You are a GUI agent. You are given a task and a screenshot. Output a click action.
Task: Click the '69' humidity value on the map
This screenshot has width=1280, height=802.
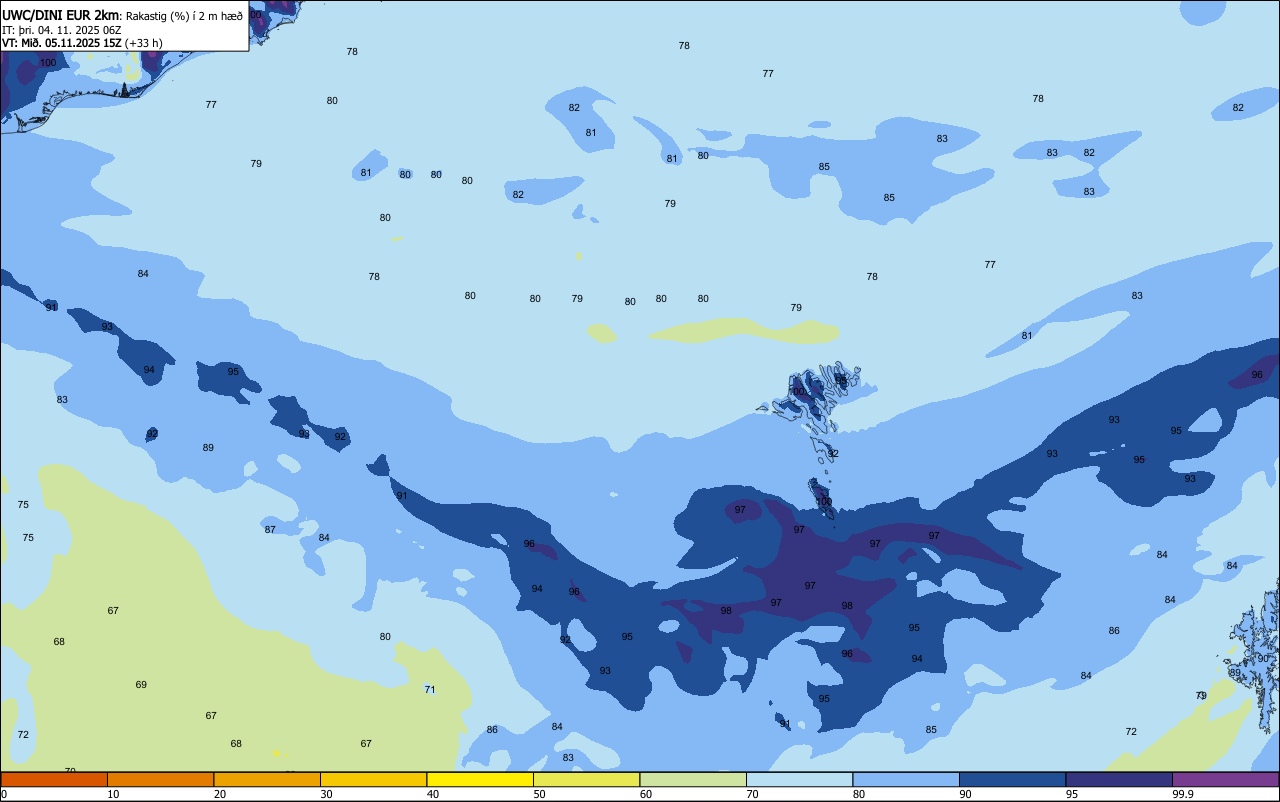pos(141,685)
